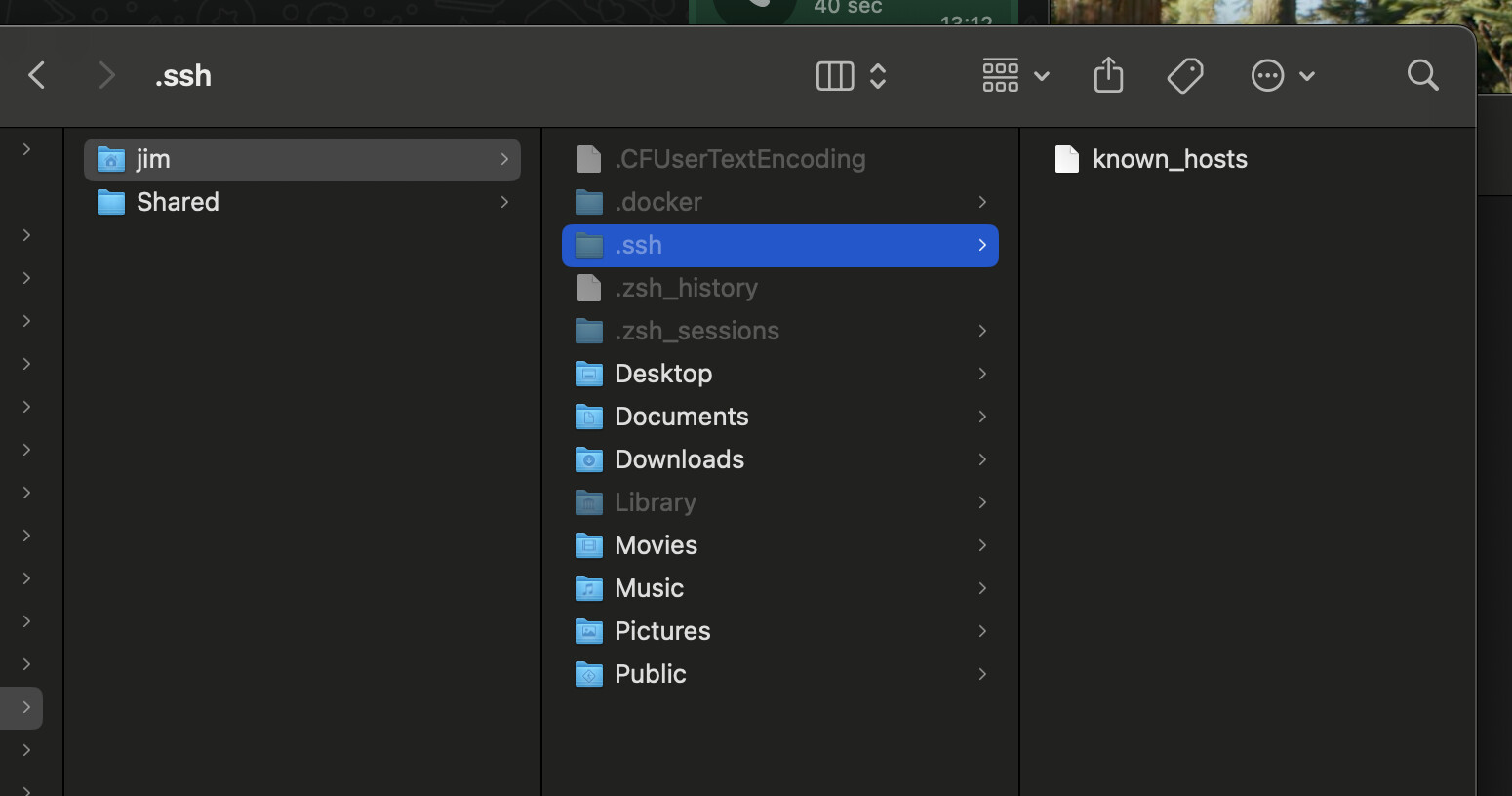The width and height of the screenshot is (1512, 796).
Task: Expand chevron on the .docker row
Action: [982, 202]
